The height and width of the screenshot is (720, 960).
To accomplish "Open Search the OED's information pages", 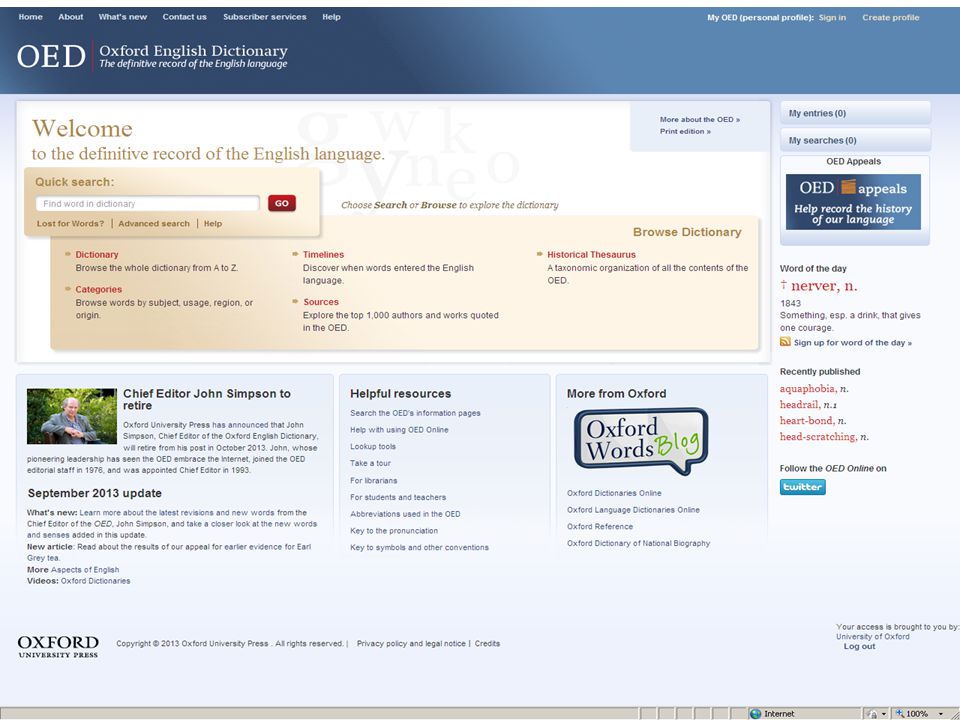I will click(x=415, y=413).
